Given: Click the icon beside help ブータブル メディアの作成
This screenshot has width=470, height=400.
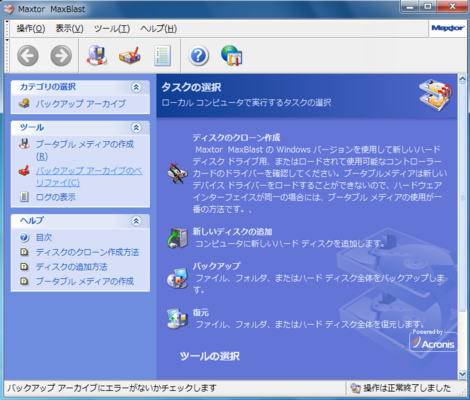Looking at the screenshot, I should (24, 281).
